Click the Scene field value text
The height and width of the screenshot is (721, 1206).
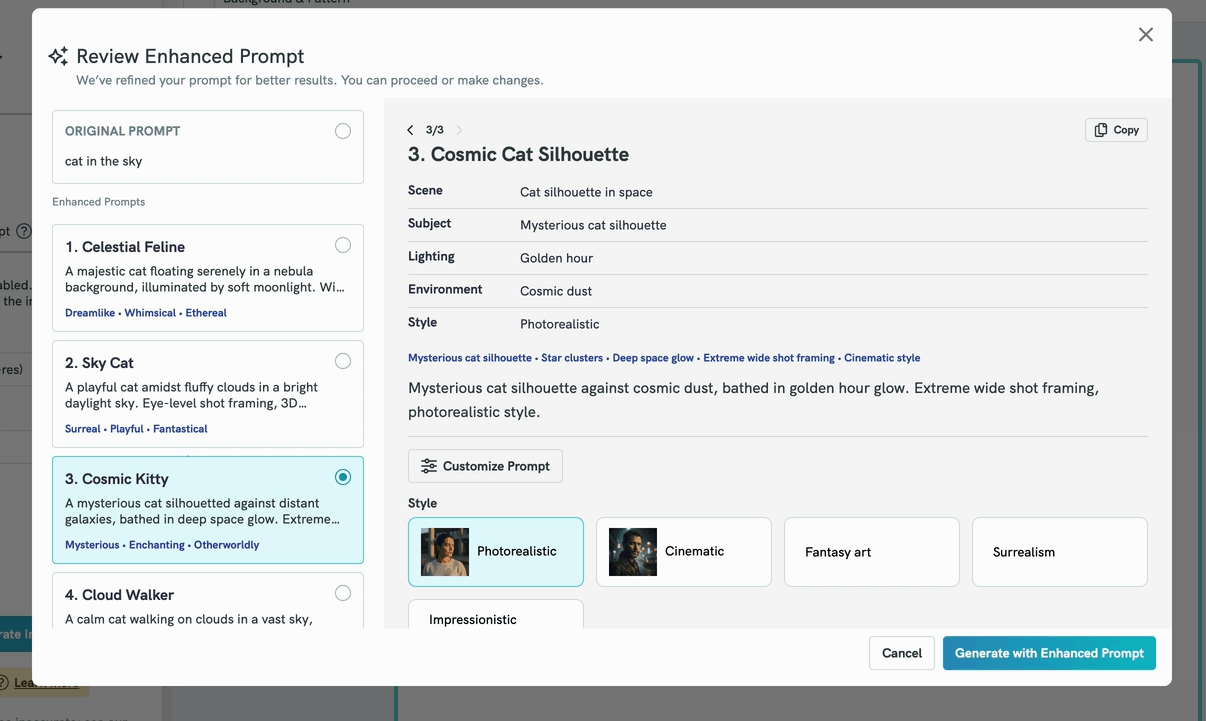click(x=586, y=192)
